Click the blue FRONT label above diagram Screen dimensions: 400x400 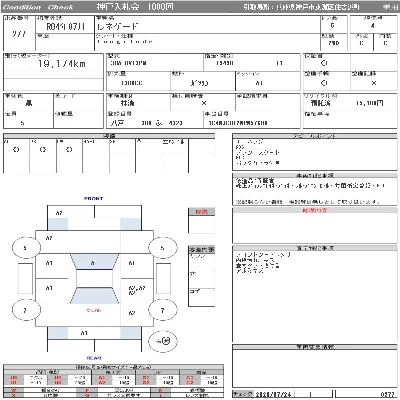[94, 199]
